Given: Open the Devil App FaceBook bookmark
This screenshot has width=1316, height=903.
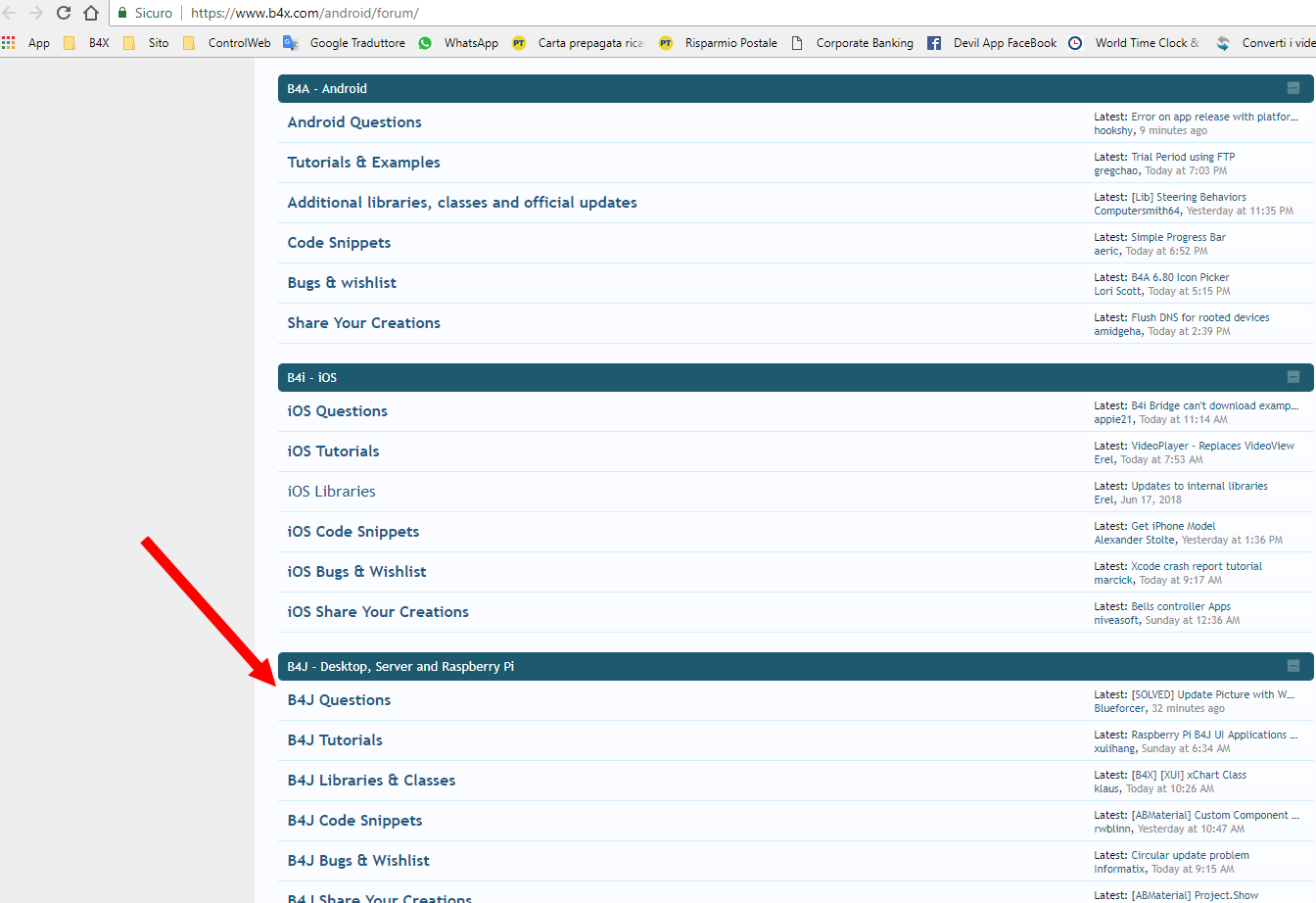Looking at the screenshot, I should pyautogui.click(x=992, y=43).
